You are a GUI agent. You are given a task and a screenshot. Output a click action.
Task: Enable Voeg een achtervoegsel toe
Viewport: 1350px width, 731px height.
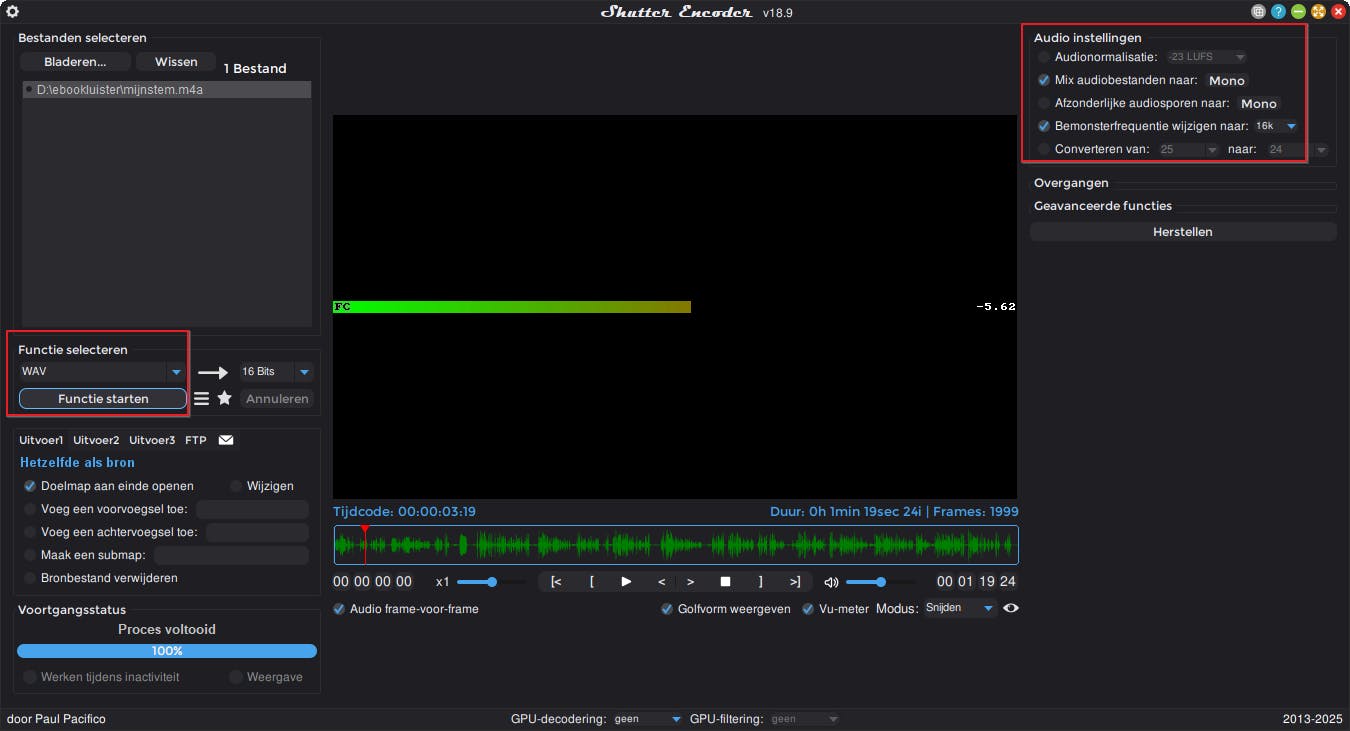30,532
